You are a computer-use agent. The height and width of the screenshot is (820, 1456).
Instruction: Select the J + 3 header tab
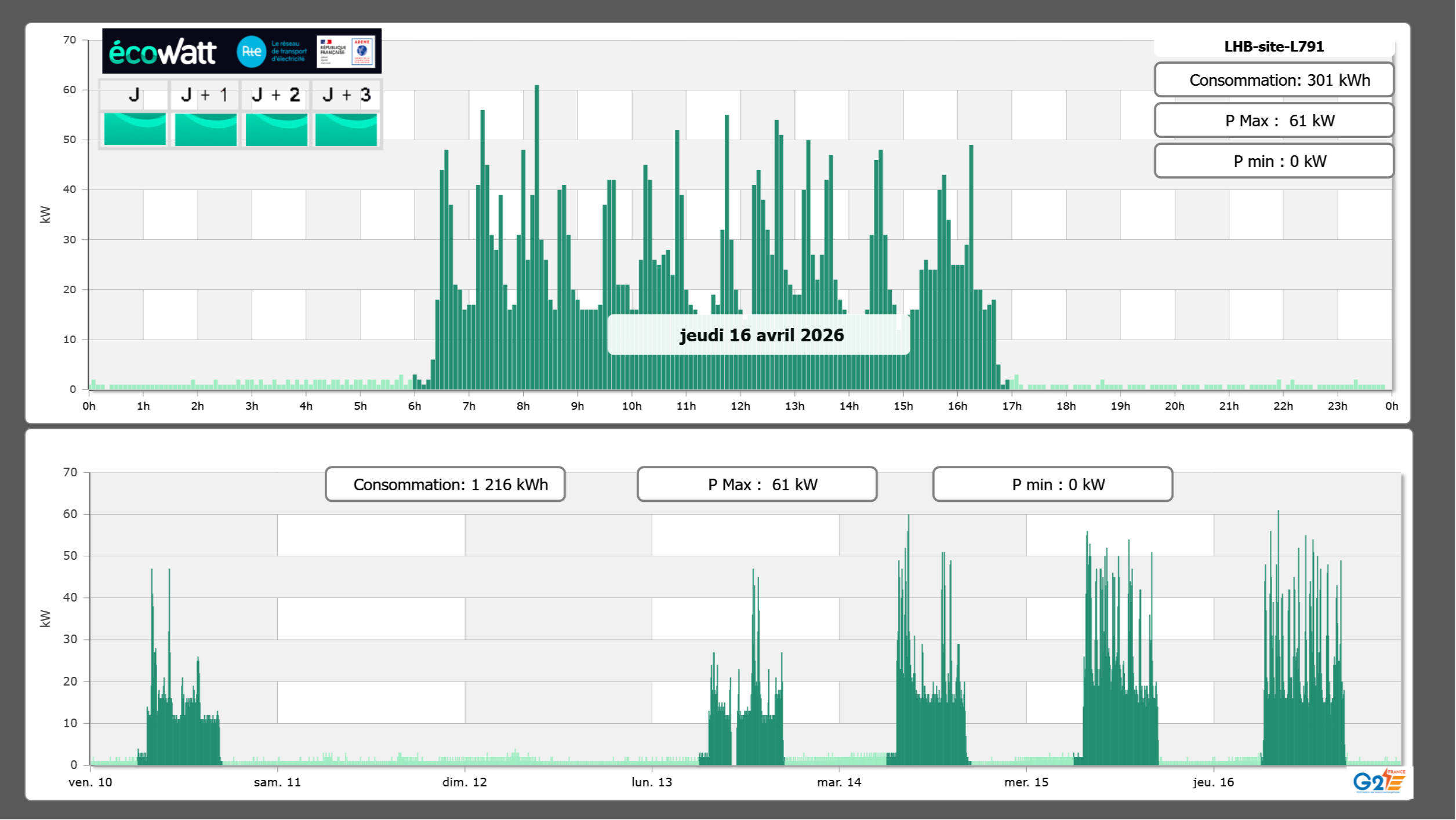(x=346, y=95)
